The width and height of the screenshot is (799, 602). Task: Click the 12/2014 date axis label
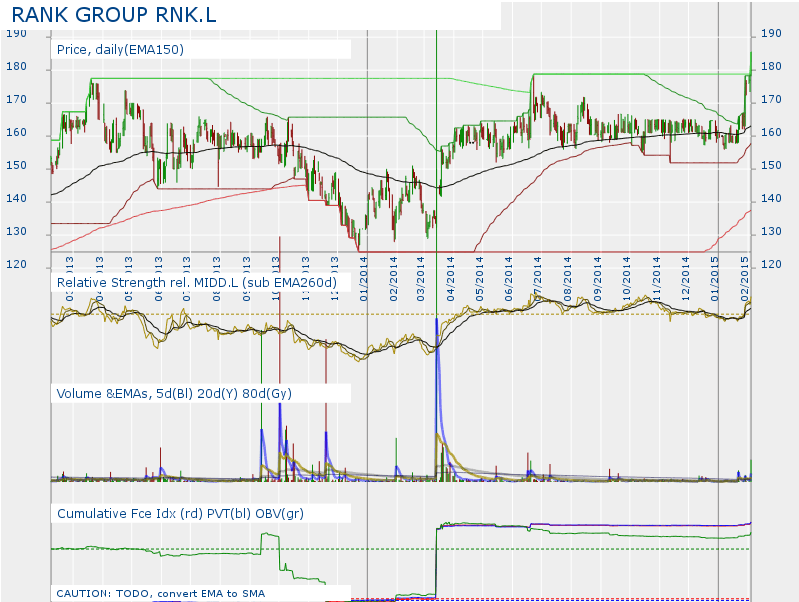[x=685, y=279]
